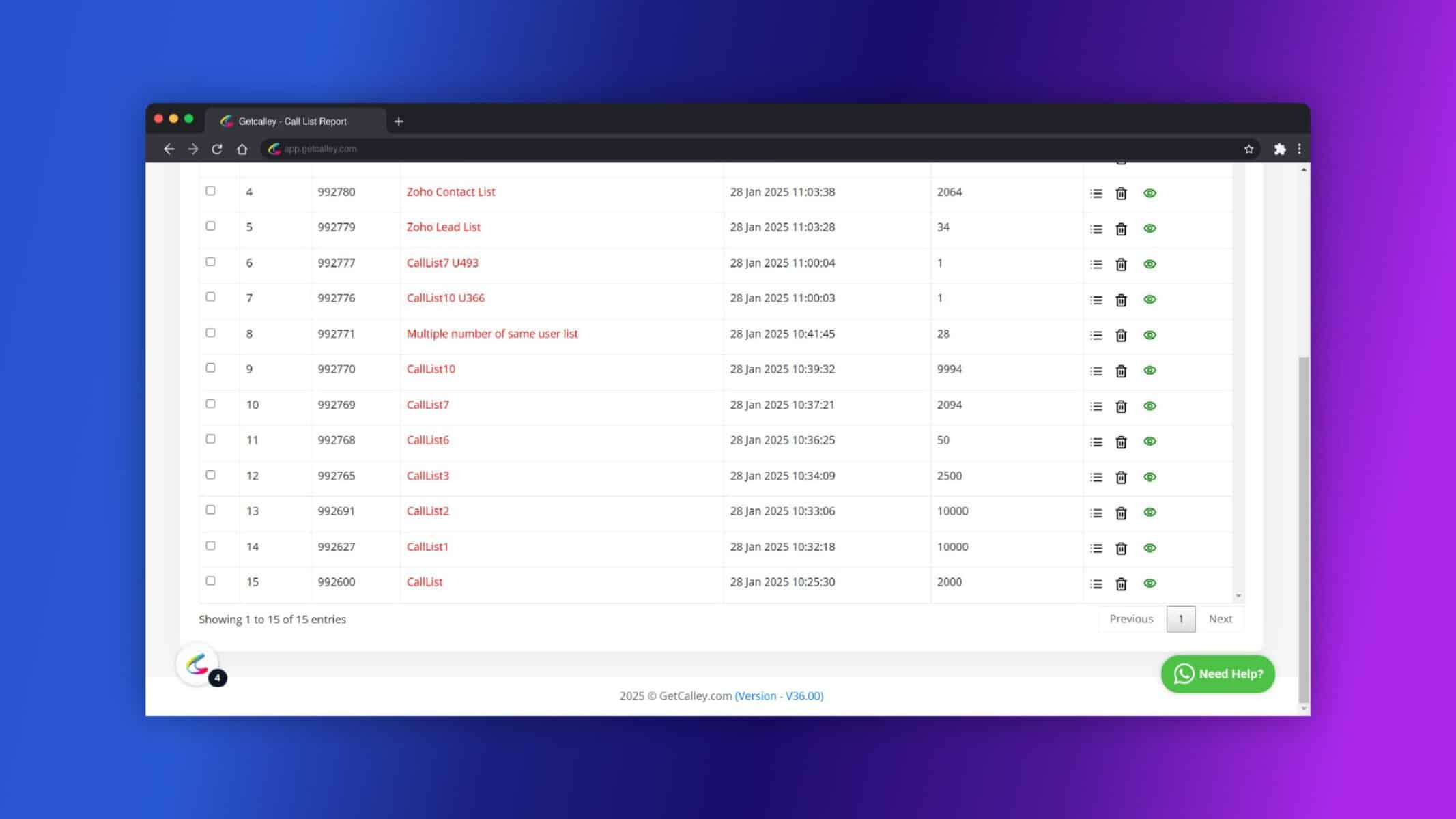Click the Next page button
Viewport: 1456px width, 819px height.
1221,619
